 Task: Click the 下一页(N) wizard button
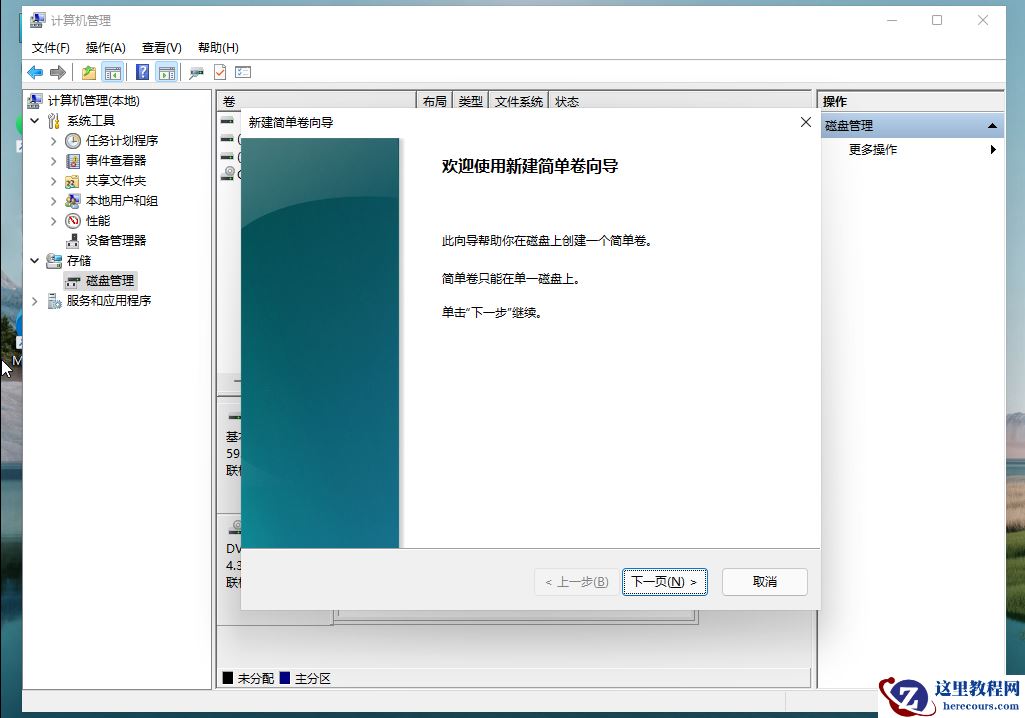point(664,581)
